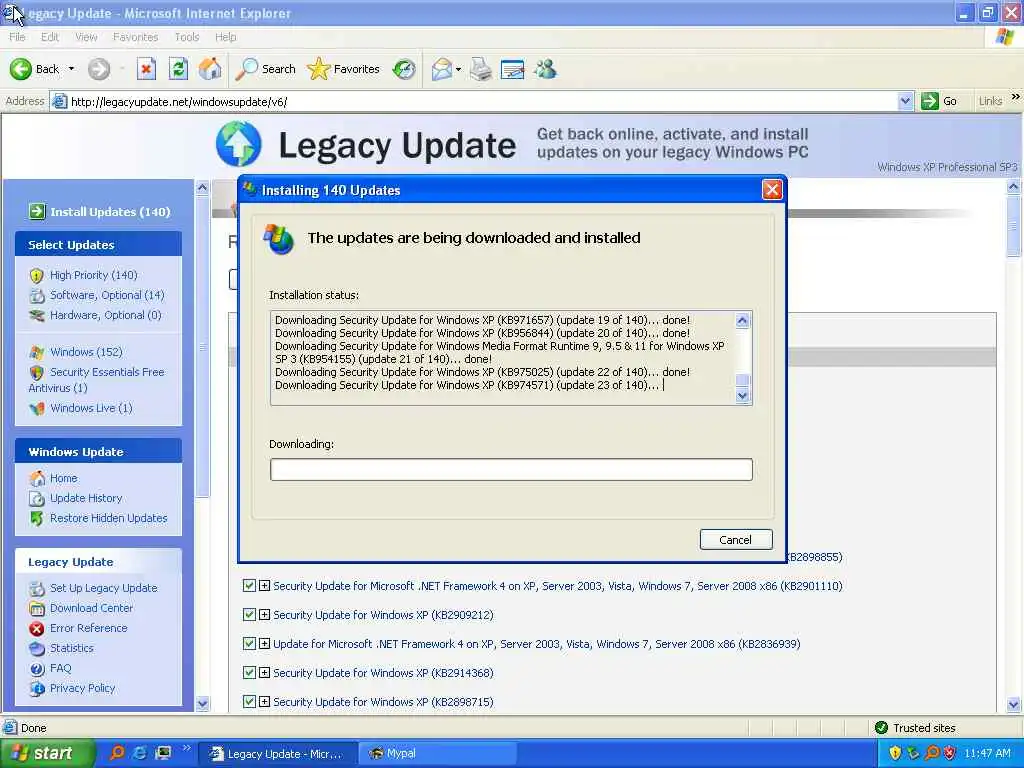Open the View menu
The height and width of the screenshot is (768, 1024).
point(86,37)
